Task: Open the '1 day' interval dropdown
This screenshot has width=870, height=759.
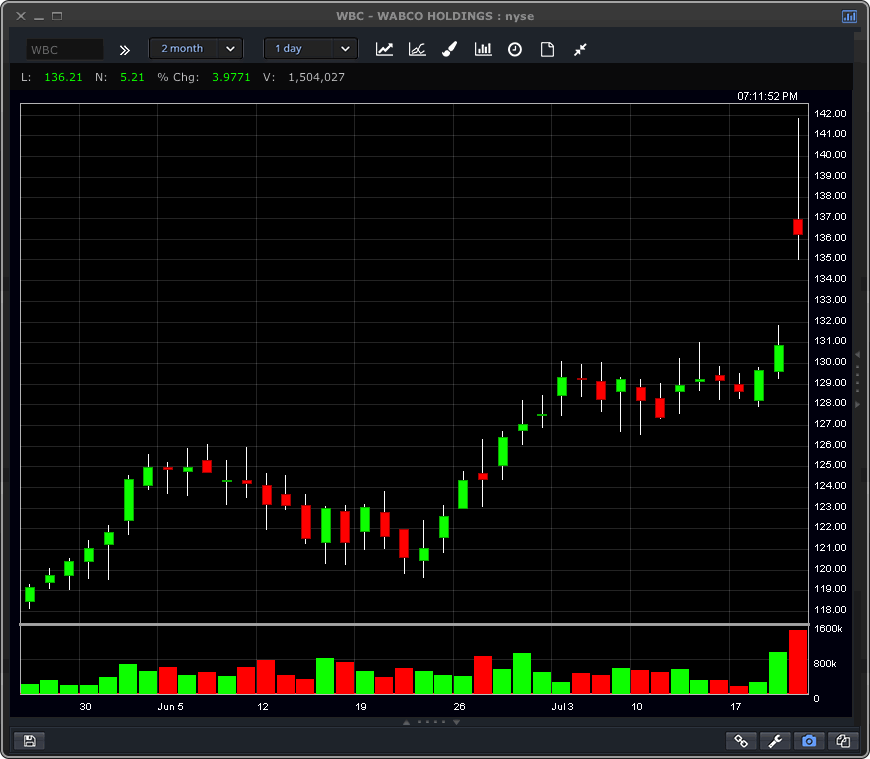Action: (310, 49)
